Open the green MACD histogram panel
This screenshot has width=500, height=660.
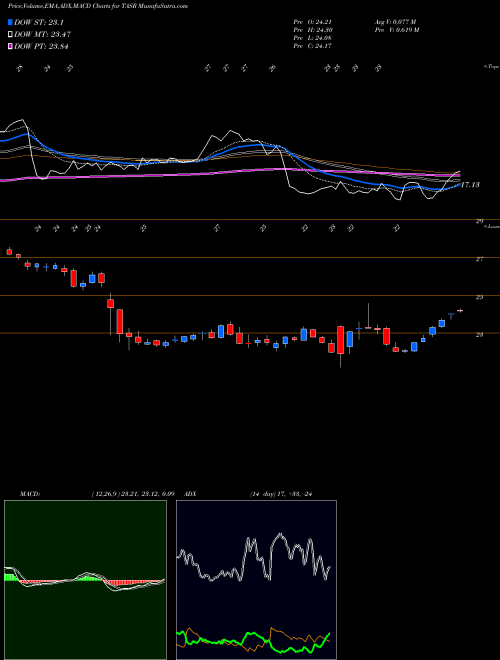pyautogui.click(x=85, y=580)
